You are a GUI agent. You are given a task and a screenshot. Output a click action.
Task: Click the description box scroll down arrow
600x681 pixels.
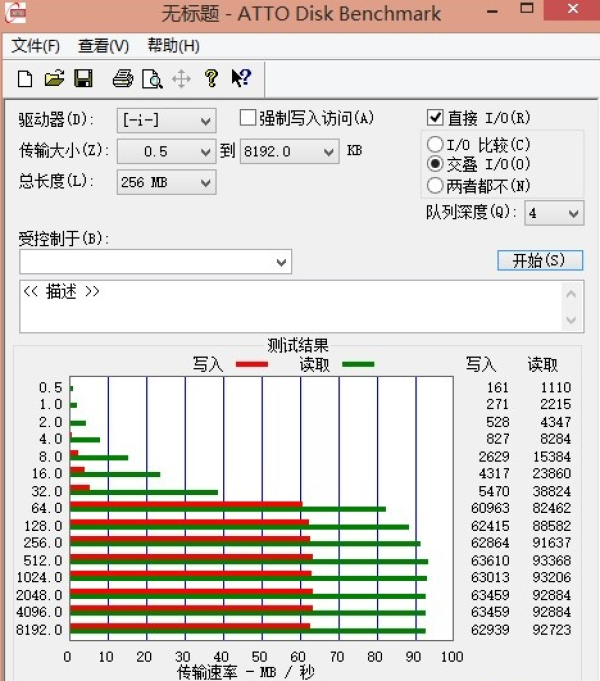[x=571, y=321]
